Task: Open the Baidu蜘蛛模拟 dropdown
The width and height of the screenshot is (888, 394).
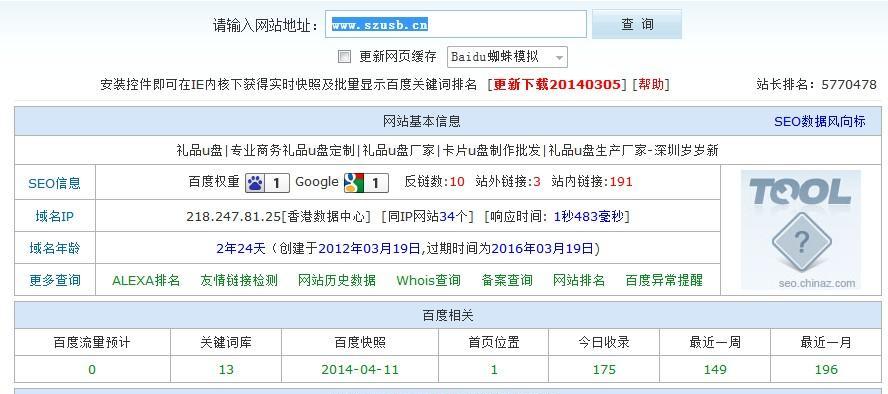Action: click(507, 57)
